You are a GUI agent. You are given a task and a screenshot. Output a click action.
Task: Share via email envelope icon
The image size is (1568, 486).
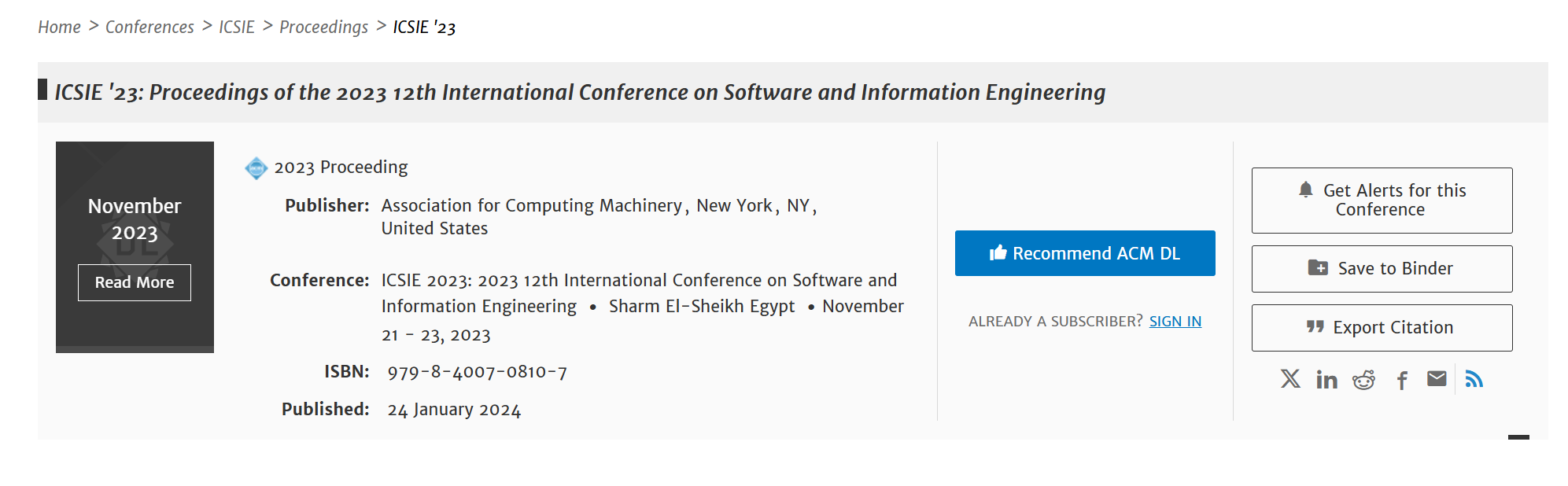(1437, 379)
